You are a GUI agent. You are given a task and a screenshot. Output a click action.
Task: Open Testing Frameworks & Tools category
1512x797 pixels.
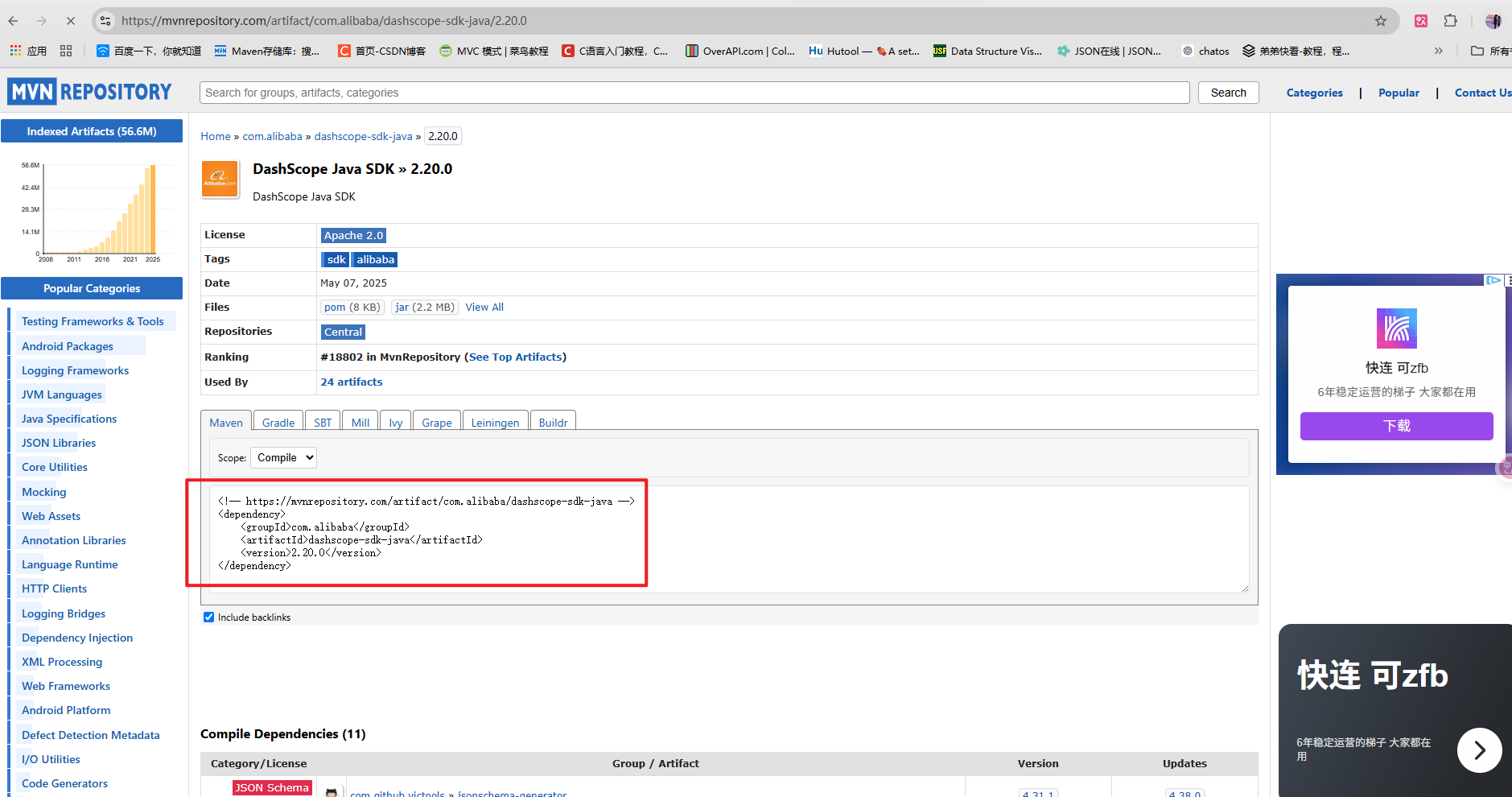pos(93,321)
